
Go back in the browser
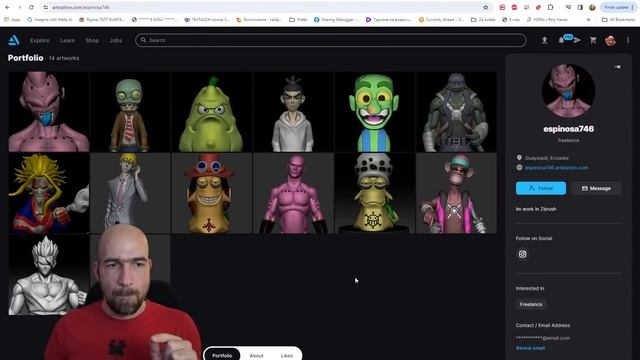pyautogui.click(x=7, y=7)
